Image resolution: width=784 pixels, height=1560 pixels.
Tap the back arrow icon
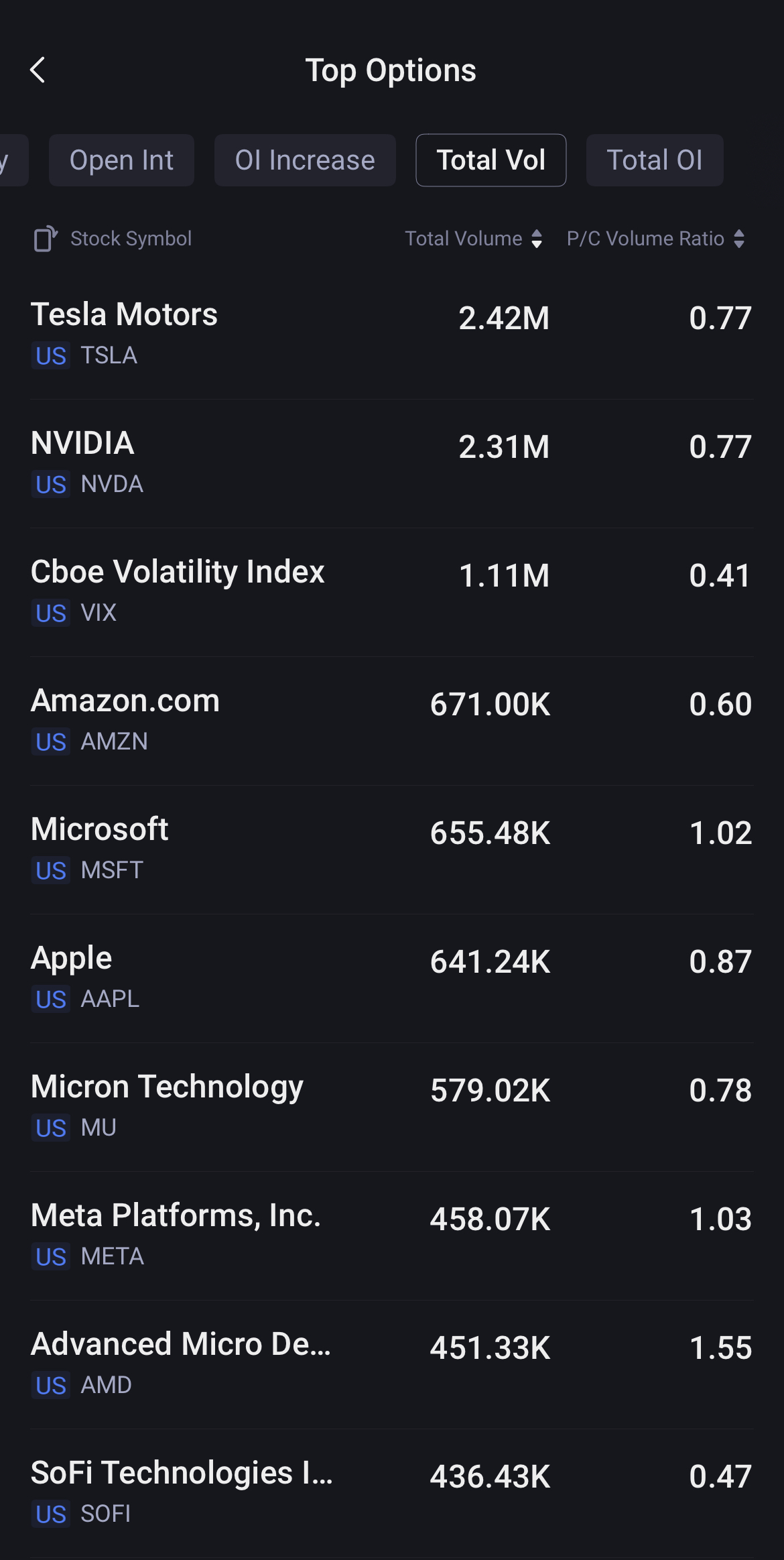click(x=38, y=70)
